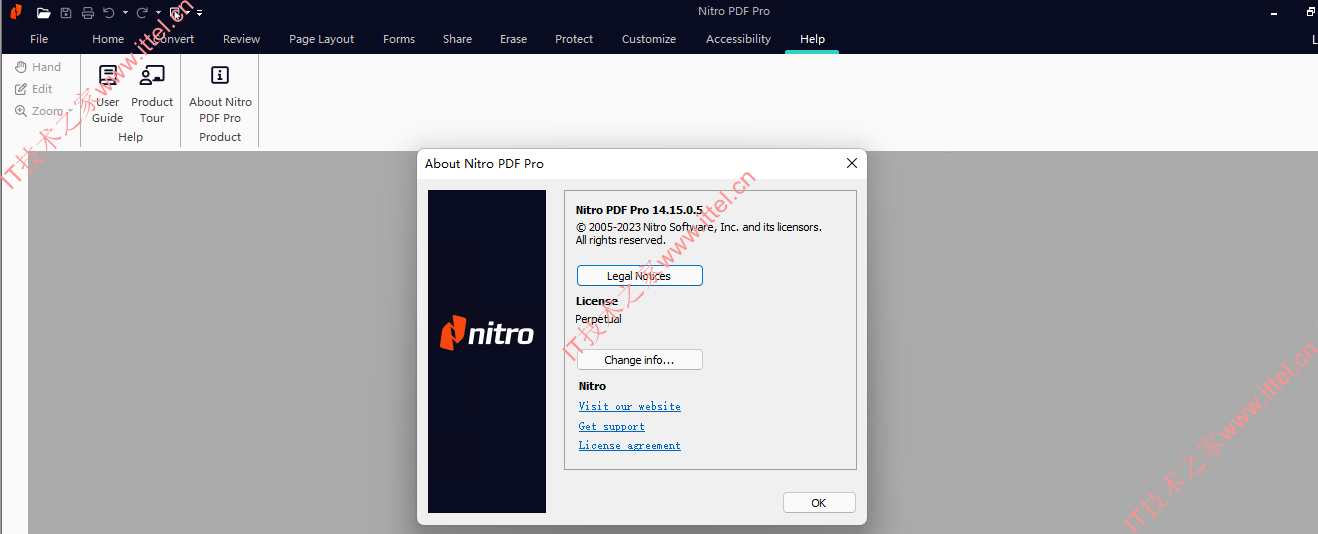
Task: Switch to the Share tab
Action: [457, 39]
